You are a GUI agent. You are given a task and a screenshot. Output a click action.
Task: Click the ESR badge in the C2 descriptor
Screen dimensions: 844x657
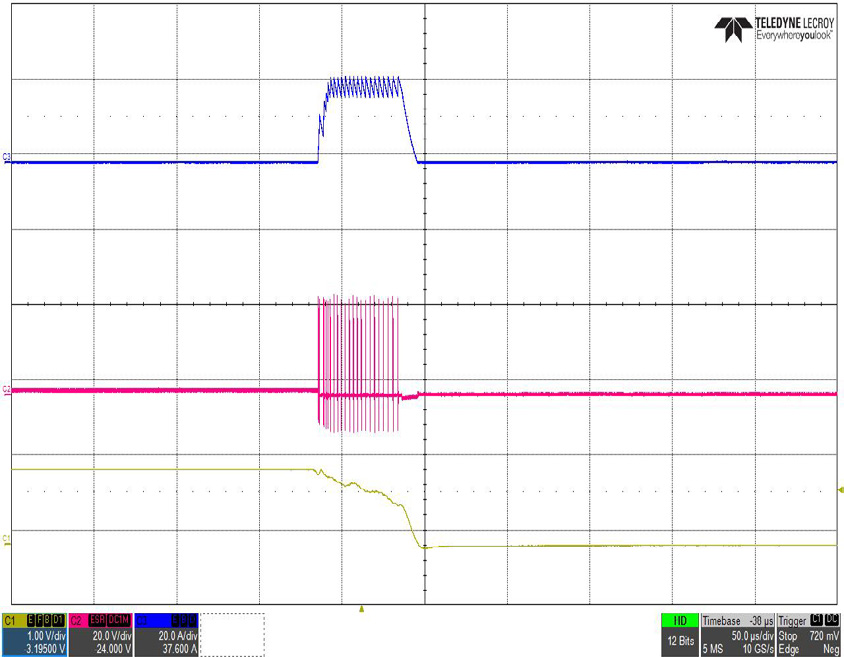point(97,621)
